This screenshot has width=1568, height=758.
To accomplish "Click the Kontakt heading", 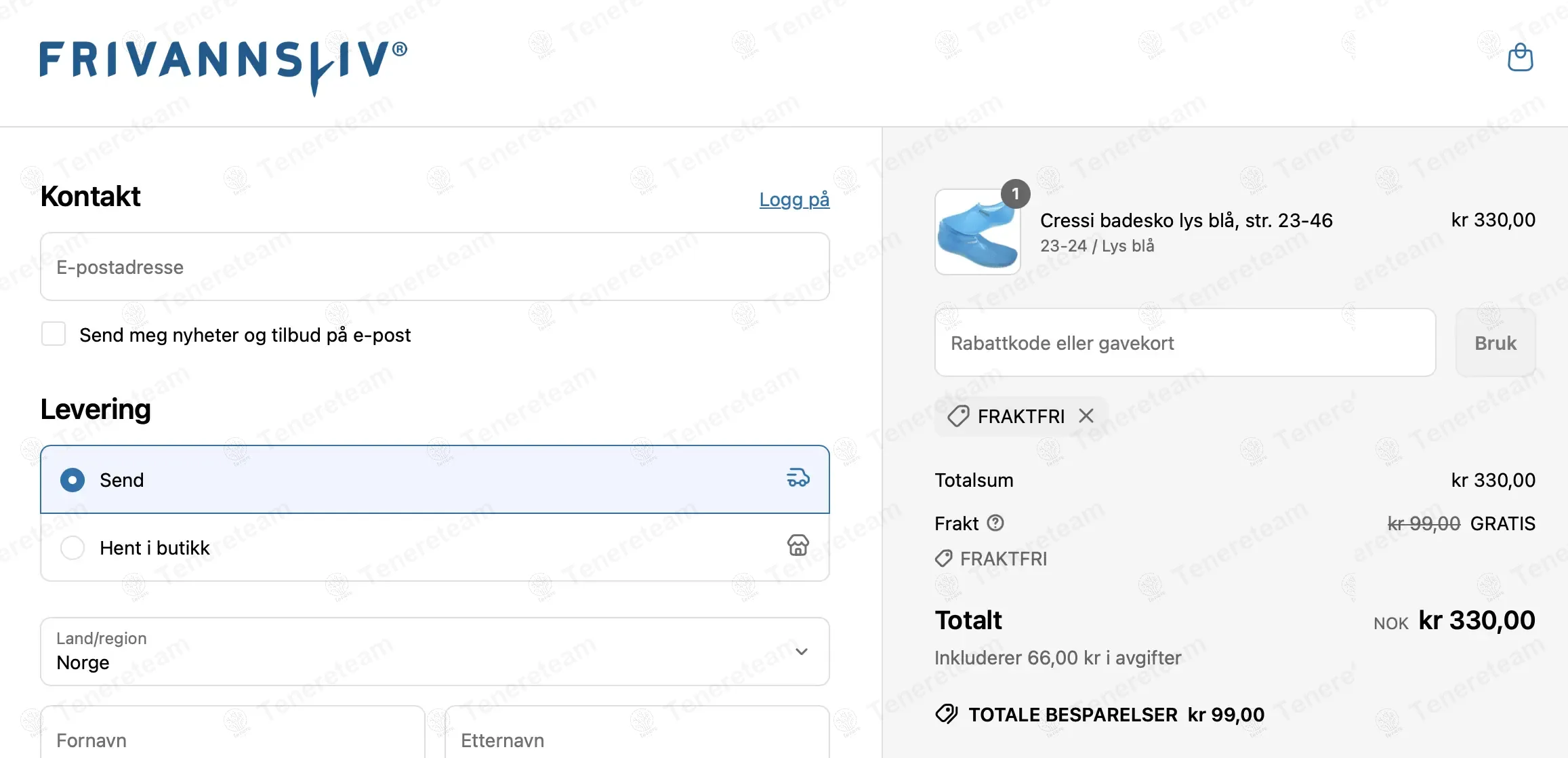I will click(90, 197).
